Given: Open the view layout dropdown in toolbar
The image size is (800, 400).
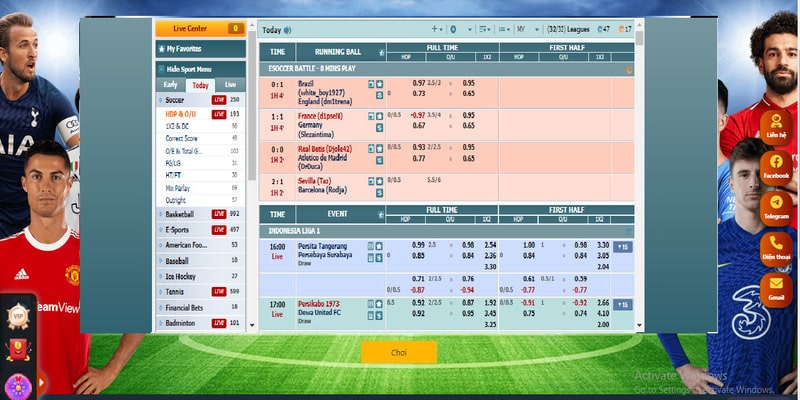Looking at the screenshot, I should [x=504, y=30].
